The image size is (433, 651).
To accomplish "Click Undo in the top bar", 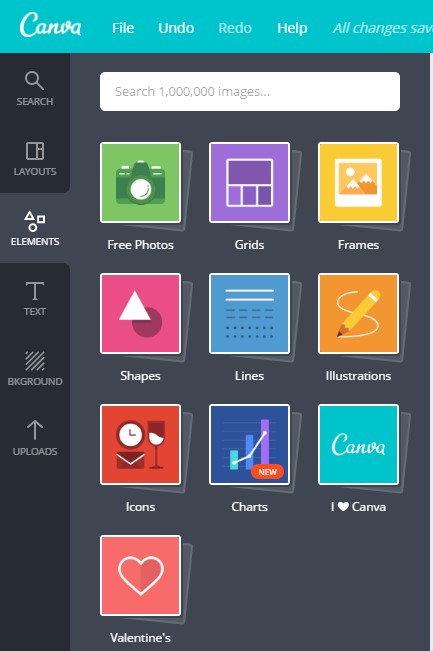I will click(176, 28).
